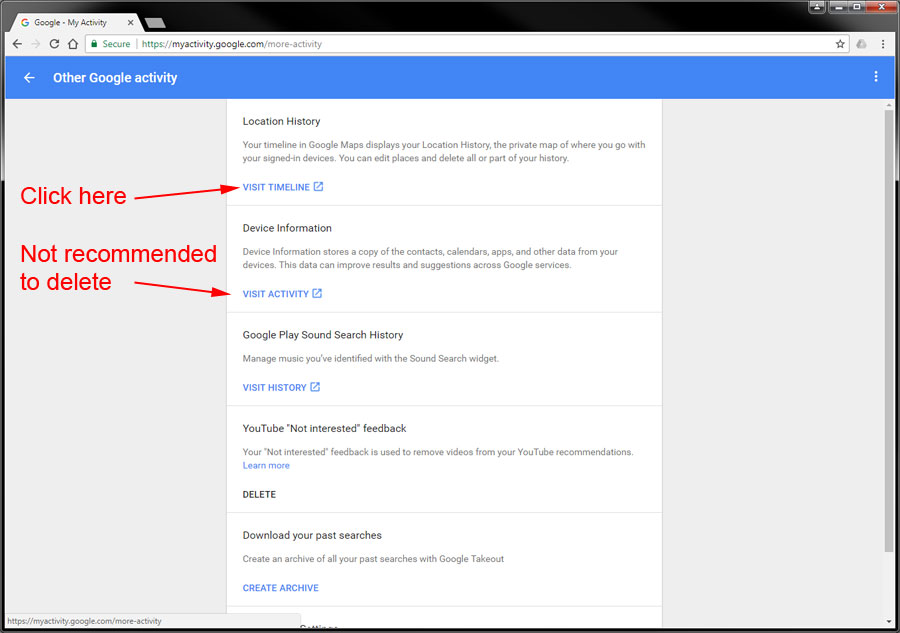The image size is (900, 633).
Task: Open the Chrome three-dot menu
Action: click(883, 44)
